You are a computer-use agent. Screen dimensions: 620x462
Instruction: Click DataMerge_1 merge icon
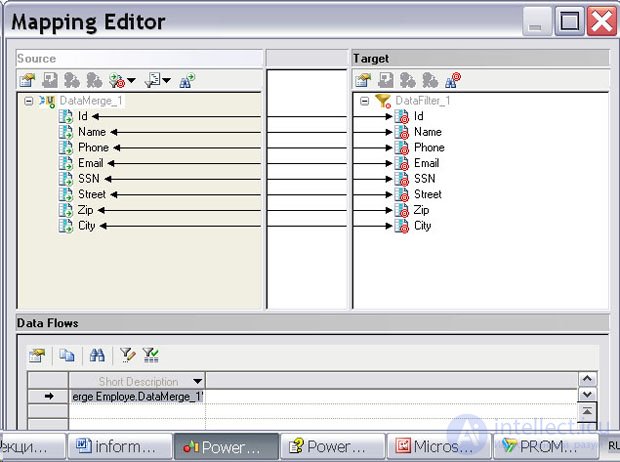click(x=47, y=101)
